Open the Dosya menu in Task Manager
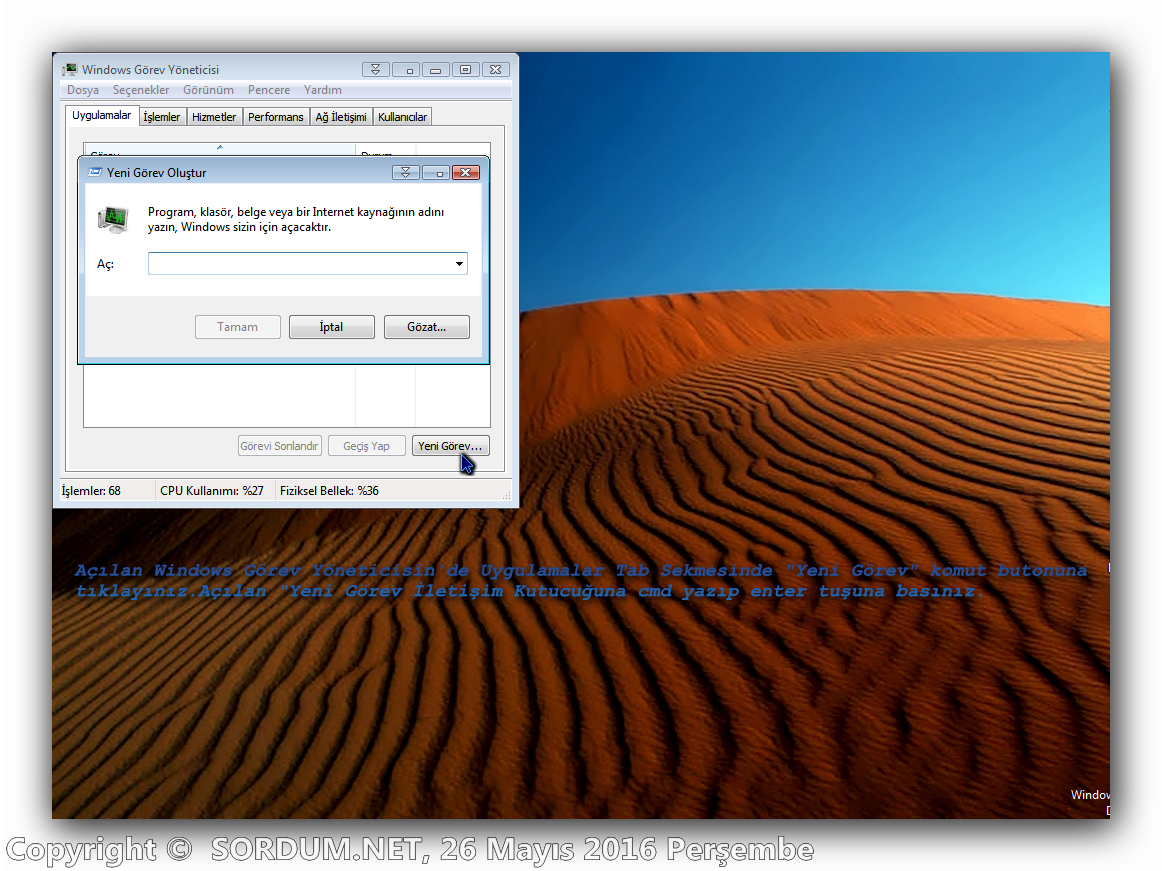This screenshot has height=871, width=1162. [x=82, y=90]
